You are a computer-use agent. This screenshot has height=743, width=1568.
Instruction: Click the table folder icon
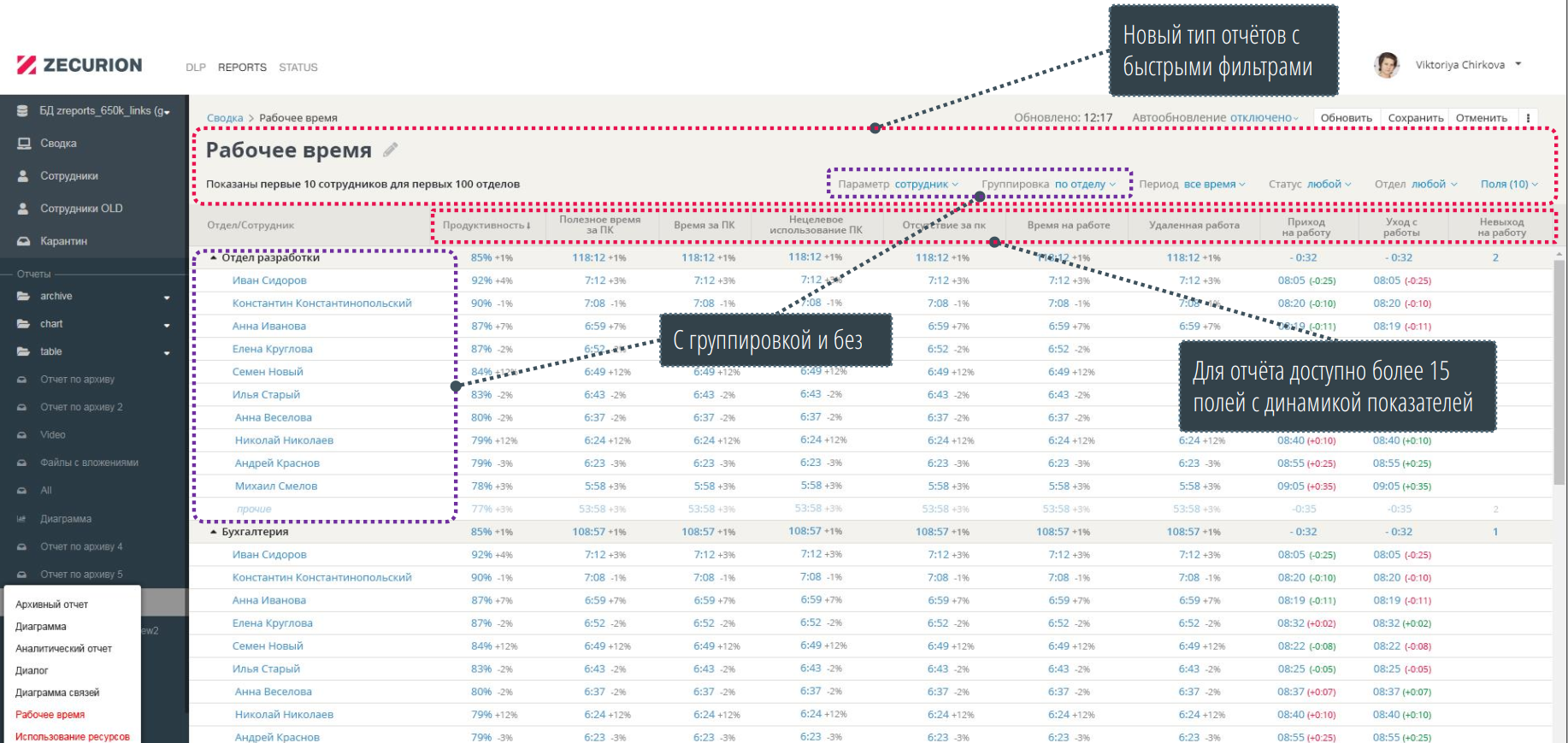pyautogui.click(x=23, y=351)
